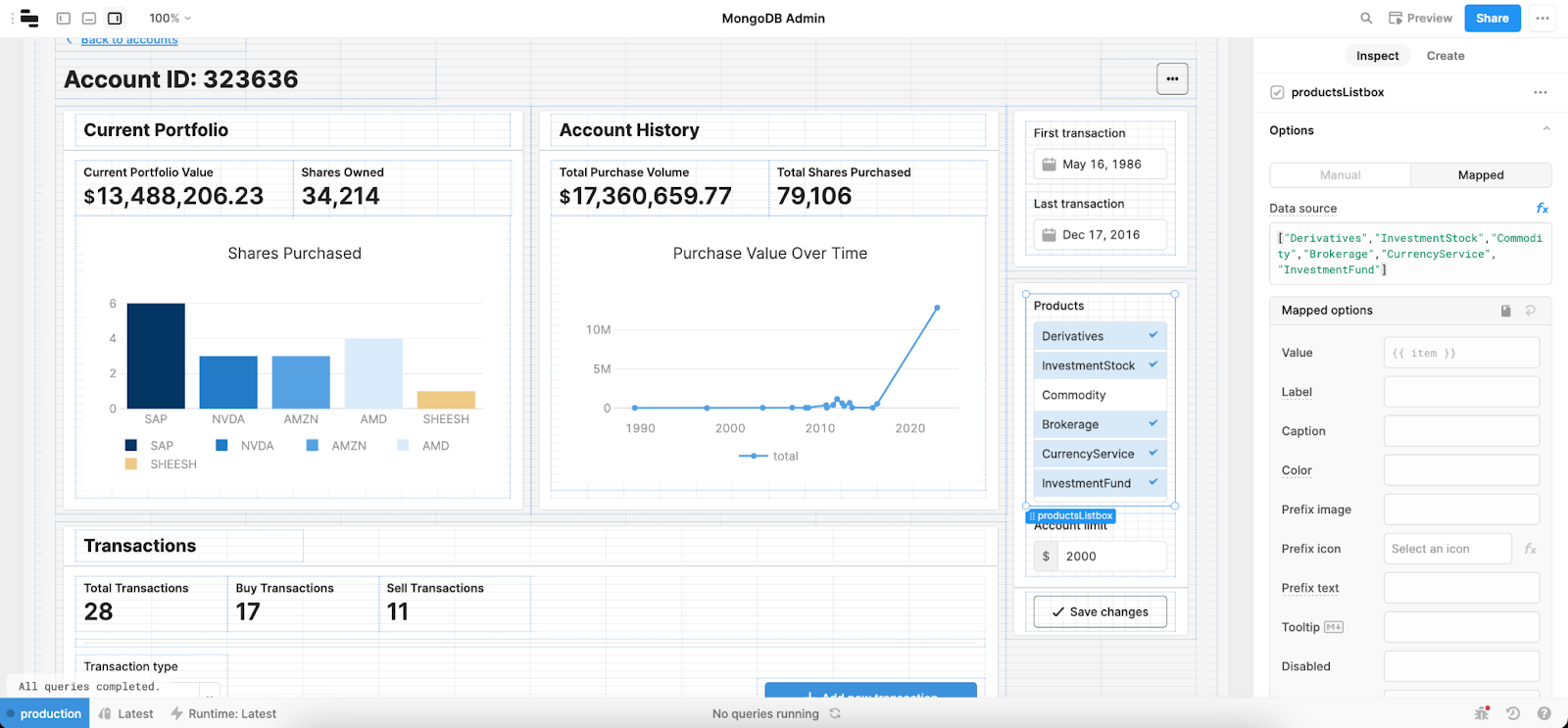Click the back arrow beside Back to accounts
This screenshot has width=1568, height=728.
coord(70,40)
